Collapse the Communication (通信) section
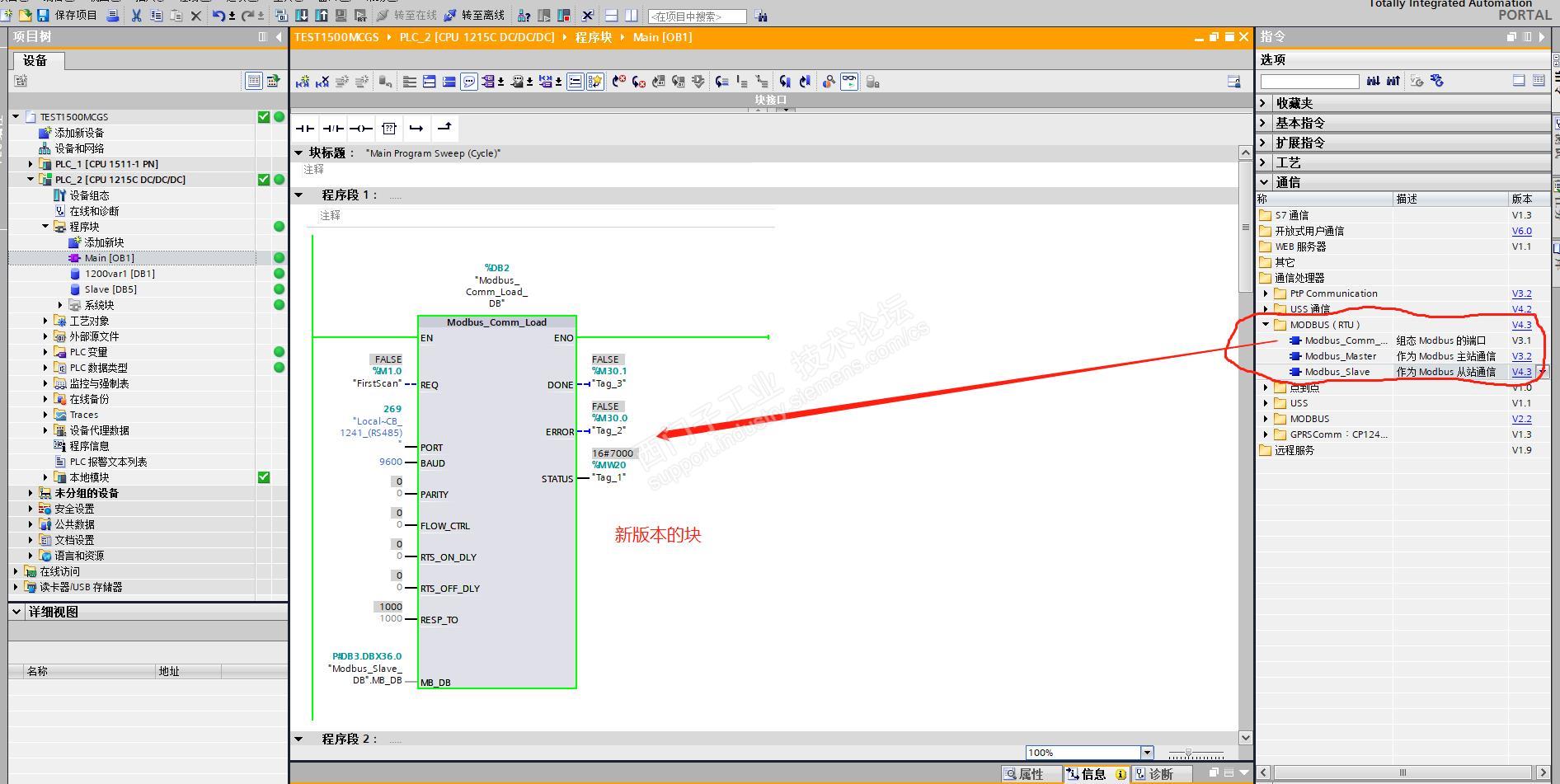Screen dimensions: 1560x784 (1264, 182)
